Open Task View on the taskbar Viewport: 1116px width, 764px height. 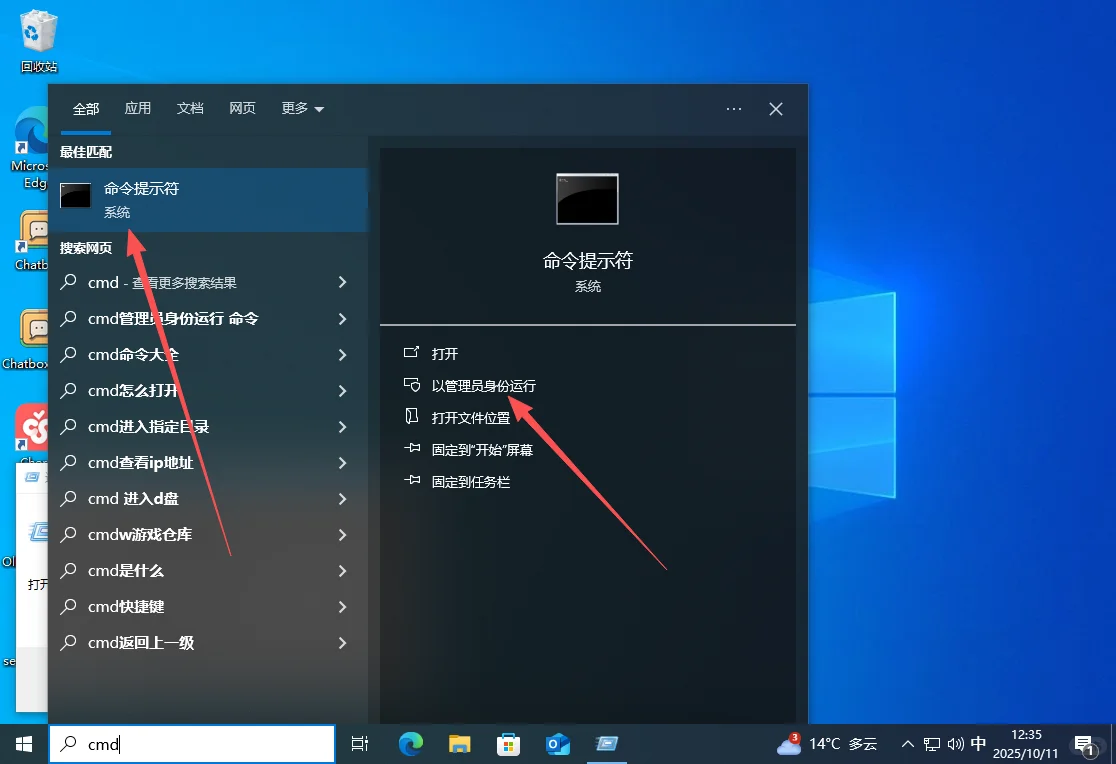(359, 744)
